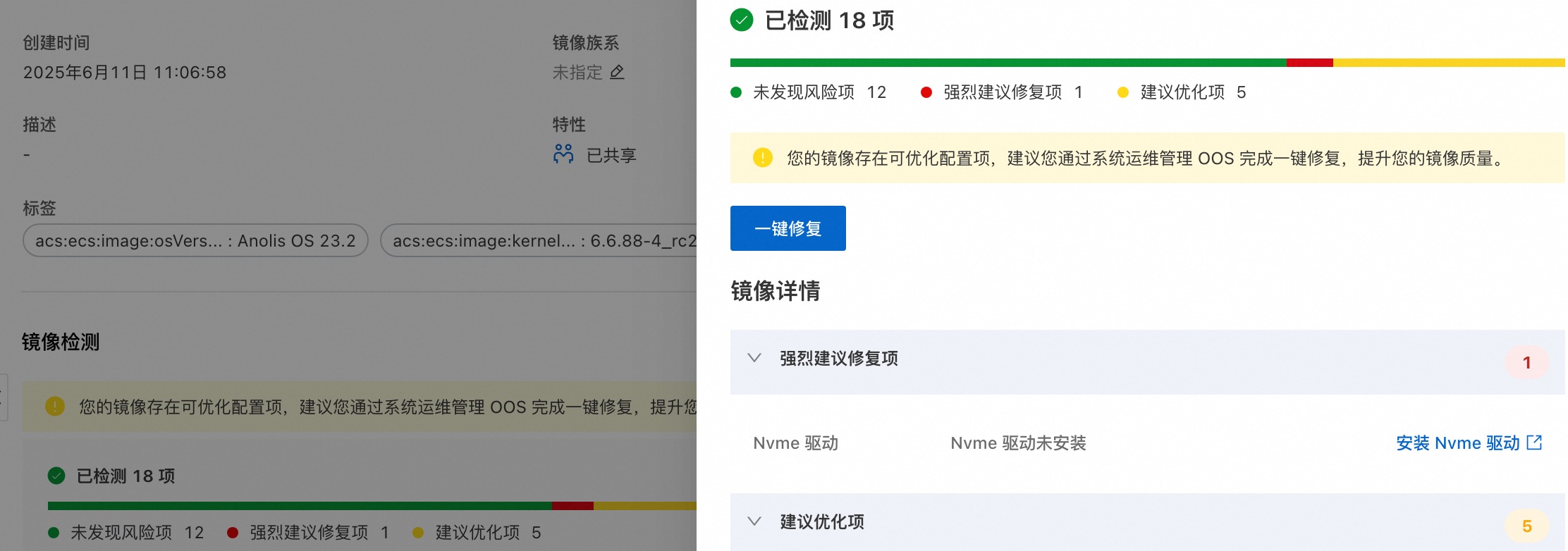Image resolution: width=1568 pixels, height=551 pixels.
Task: Click the yellow count badge showing 5
Action: [1526, 526]
